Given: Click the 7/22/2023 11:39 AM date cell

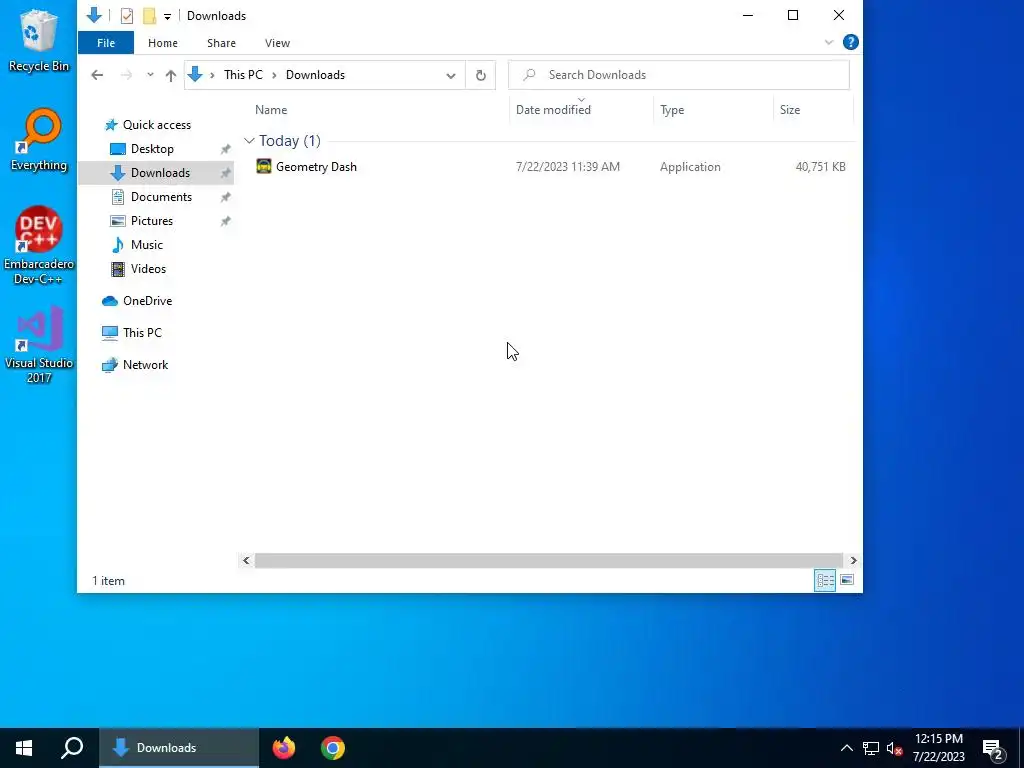Looking at the screenshot, I should pyautogui.click(x=568, y=167).
